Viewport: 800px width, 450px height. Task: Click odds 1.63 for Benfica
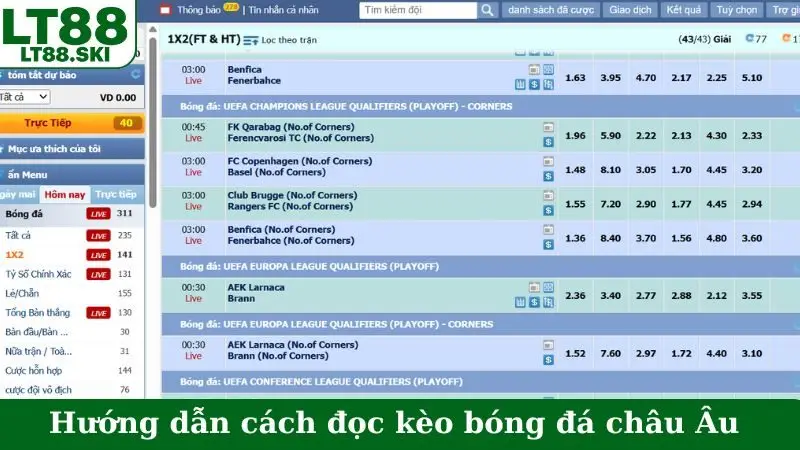pos(575,78)
